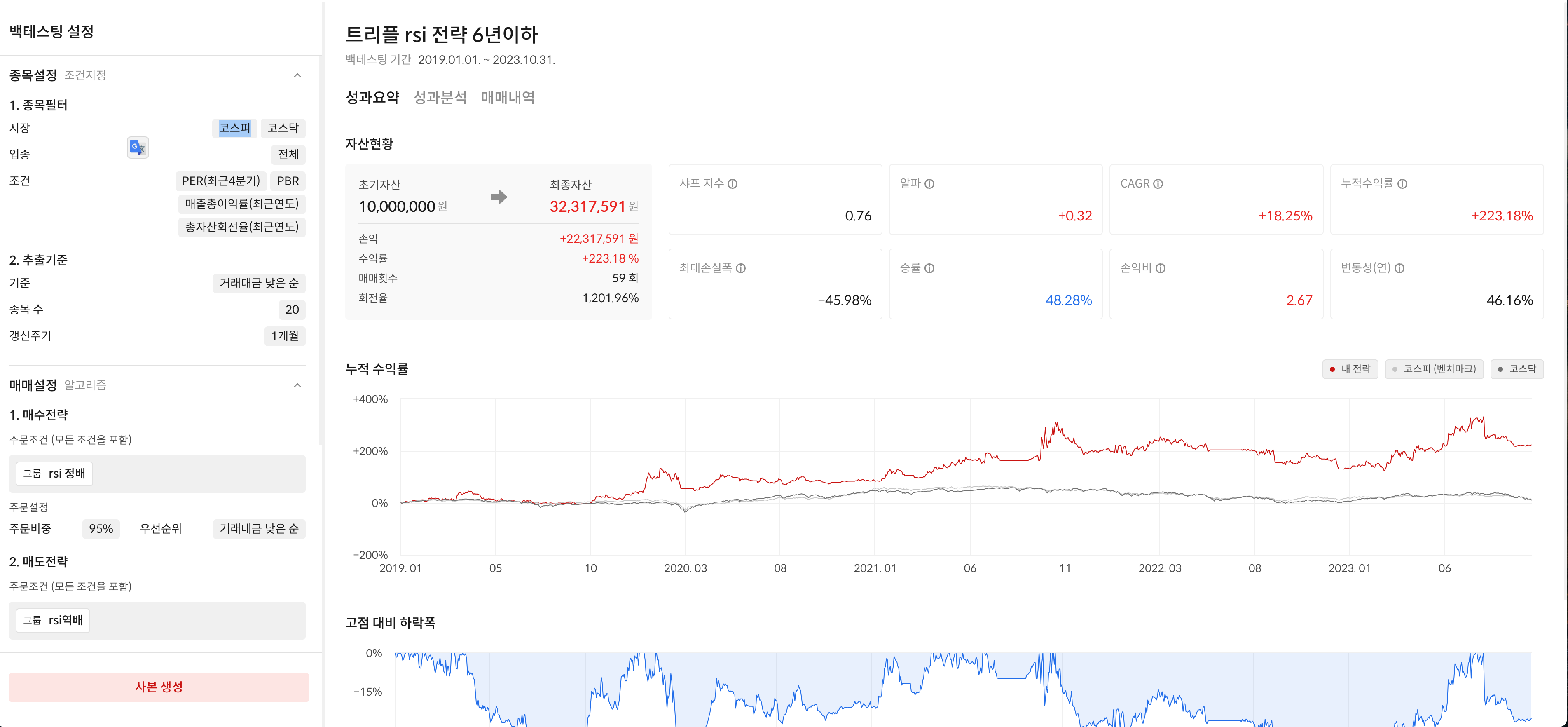Open info icon next to 알파
1568x727 pixels.
tap(929, 184)
